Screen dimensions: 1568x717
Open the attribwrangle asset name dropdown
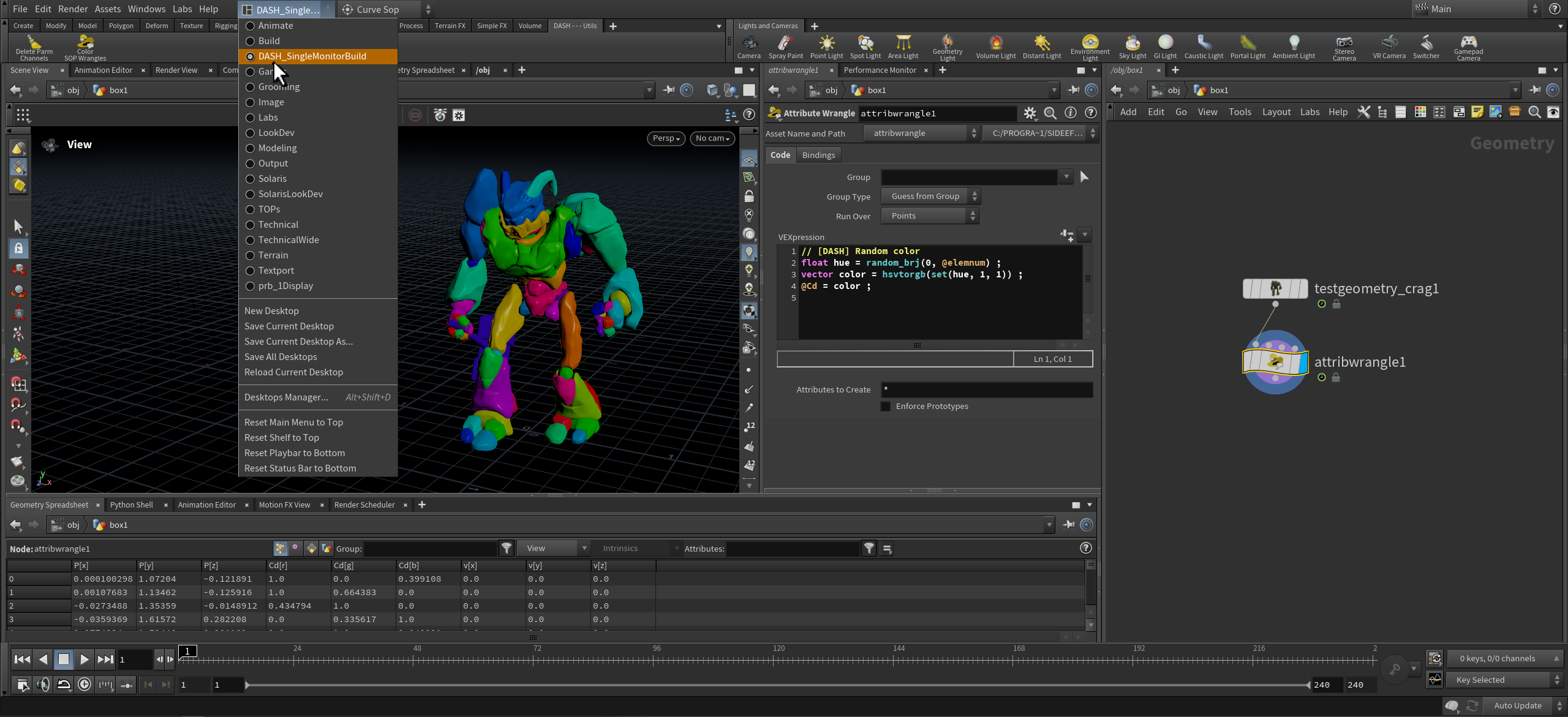pyautogui.click(x=921, y=133)
